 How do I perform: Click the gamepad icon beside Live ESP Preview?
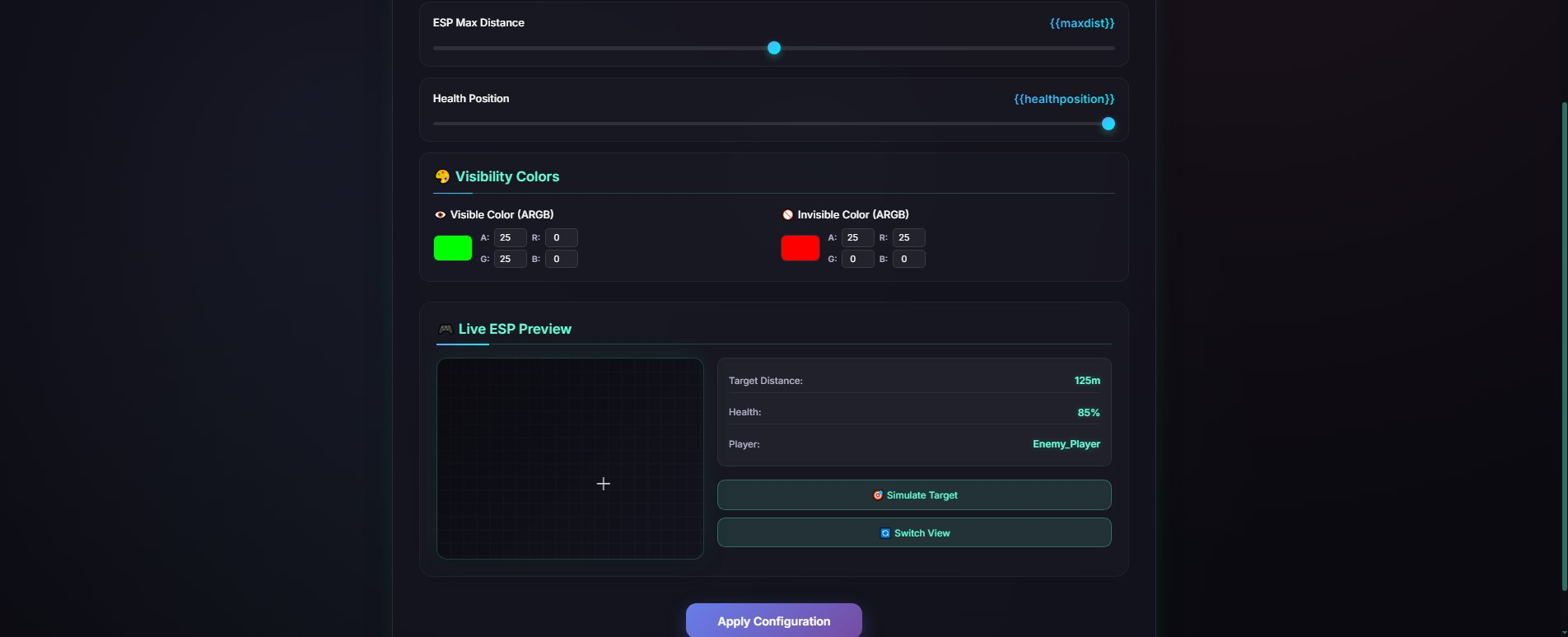click(x=446, y=330)
